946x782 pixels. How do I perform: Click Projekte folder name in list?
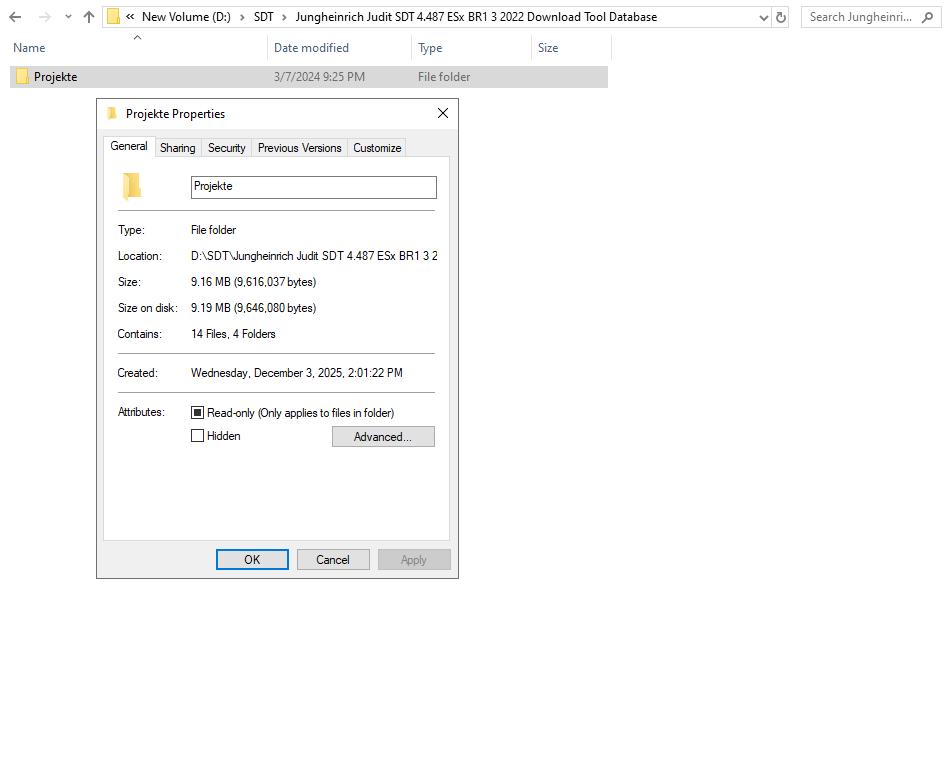pyautogui.click(x=56, y=77)
